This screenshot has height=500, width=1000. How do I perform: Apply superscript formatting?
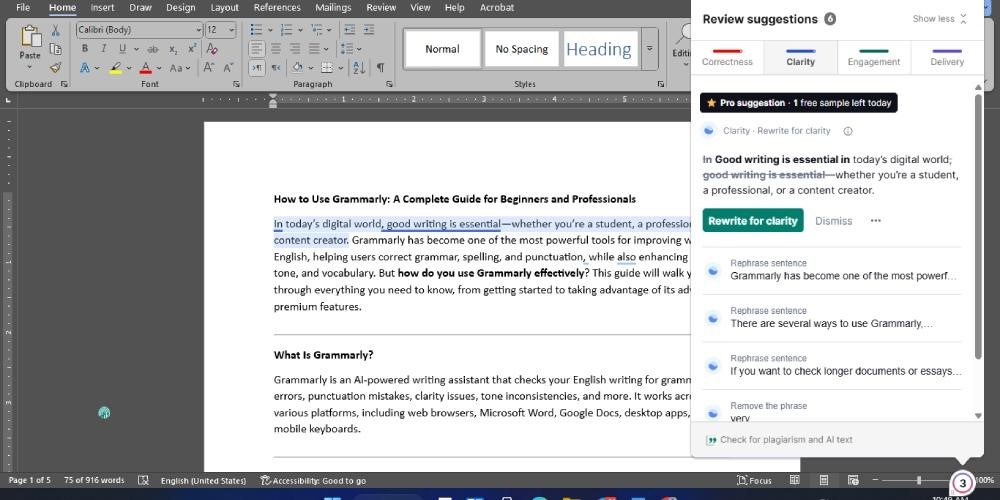coord(192,49)
